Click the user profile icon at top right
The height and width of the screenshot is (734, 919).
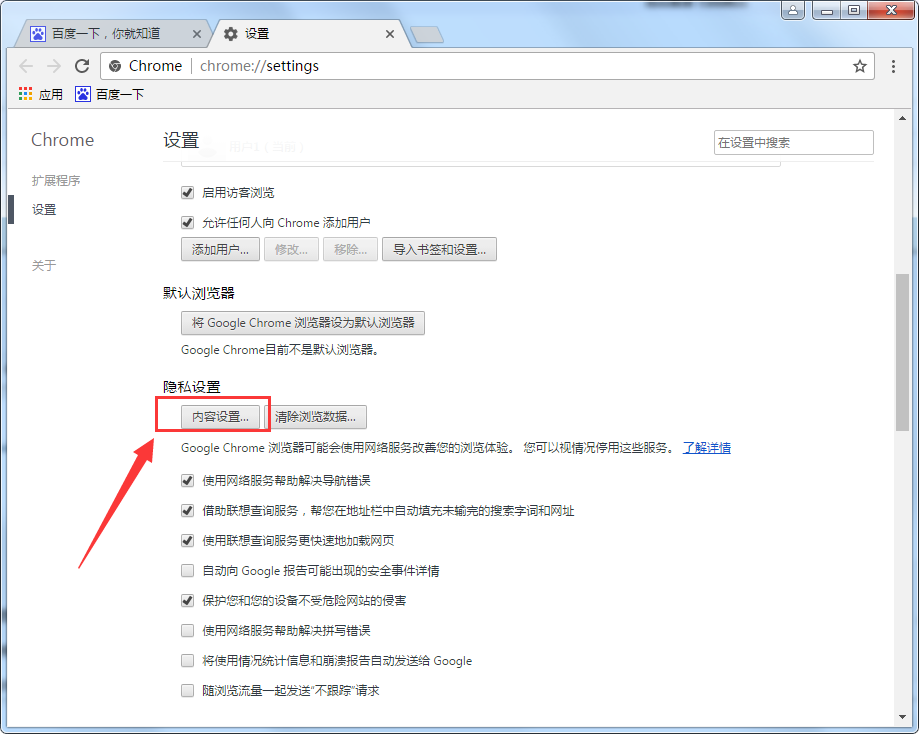pyautogui.click(x=794, y=9)
